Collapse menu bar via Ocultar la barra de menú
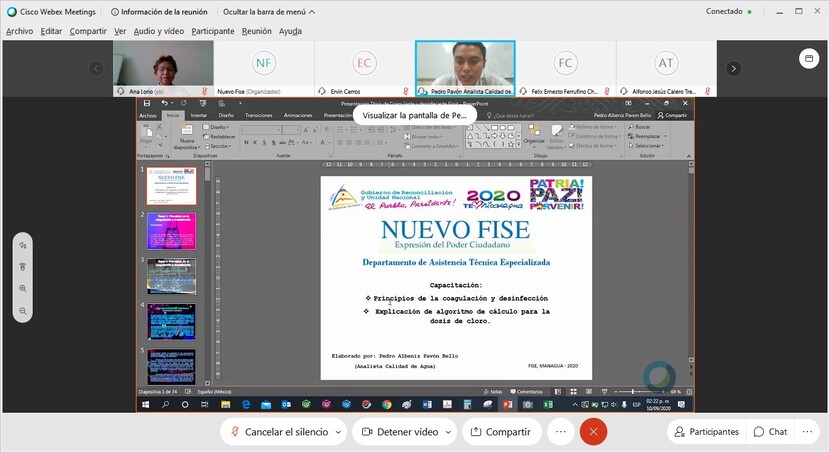 [x=269, y=12]
